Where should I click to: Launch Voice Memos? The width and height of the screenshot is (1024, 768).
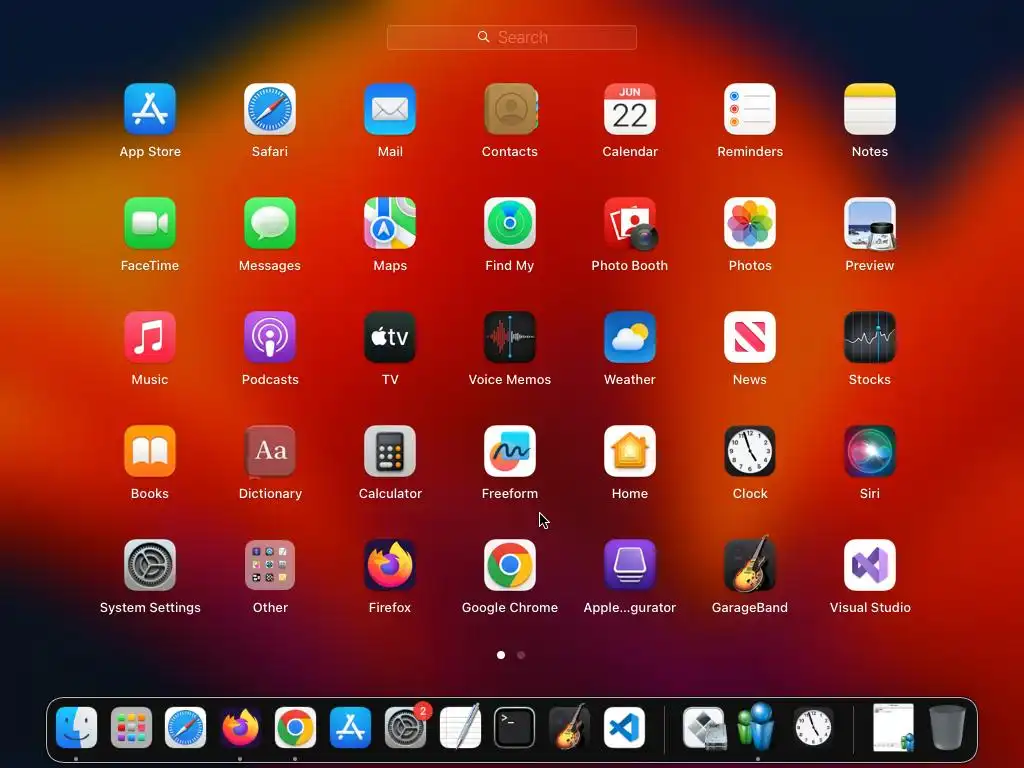(510, 337)
